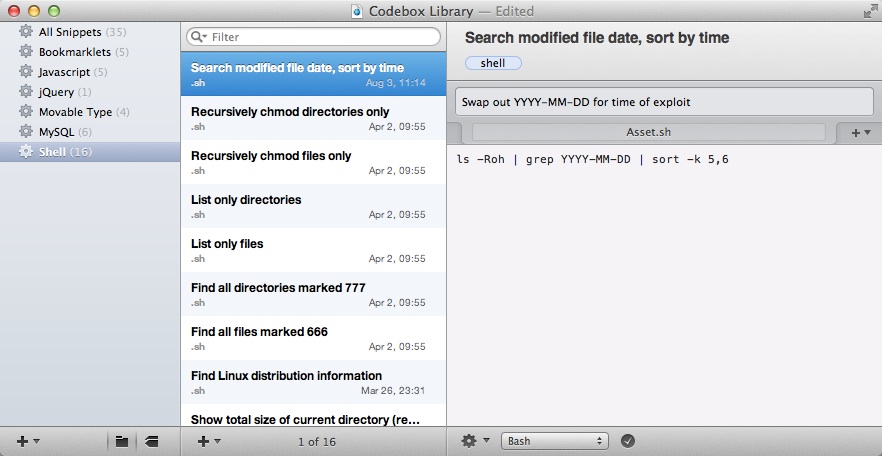The image size is (882, 456).
Task: Select snippet List only files
Action: point(313,250)
